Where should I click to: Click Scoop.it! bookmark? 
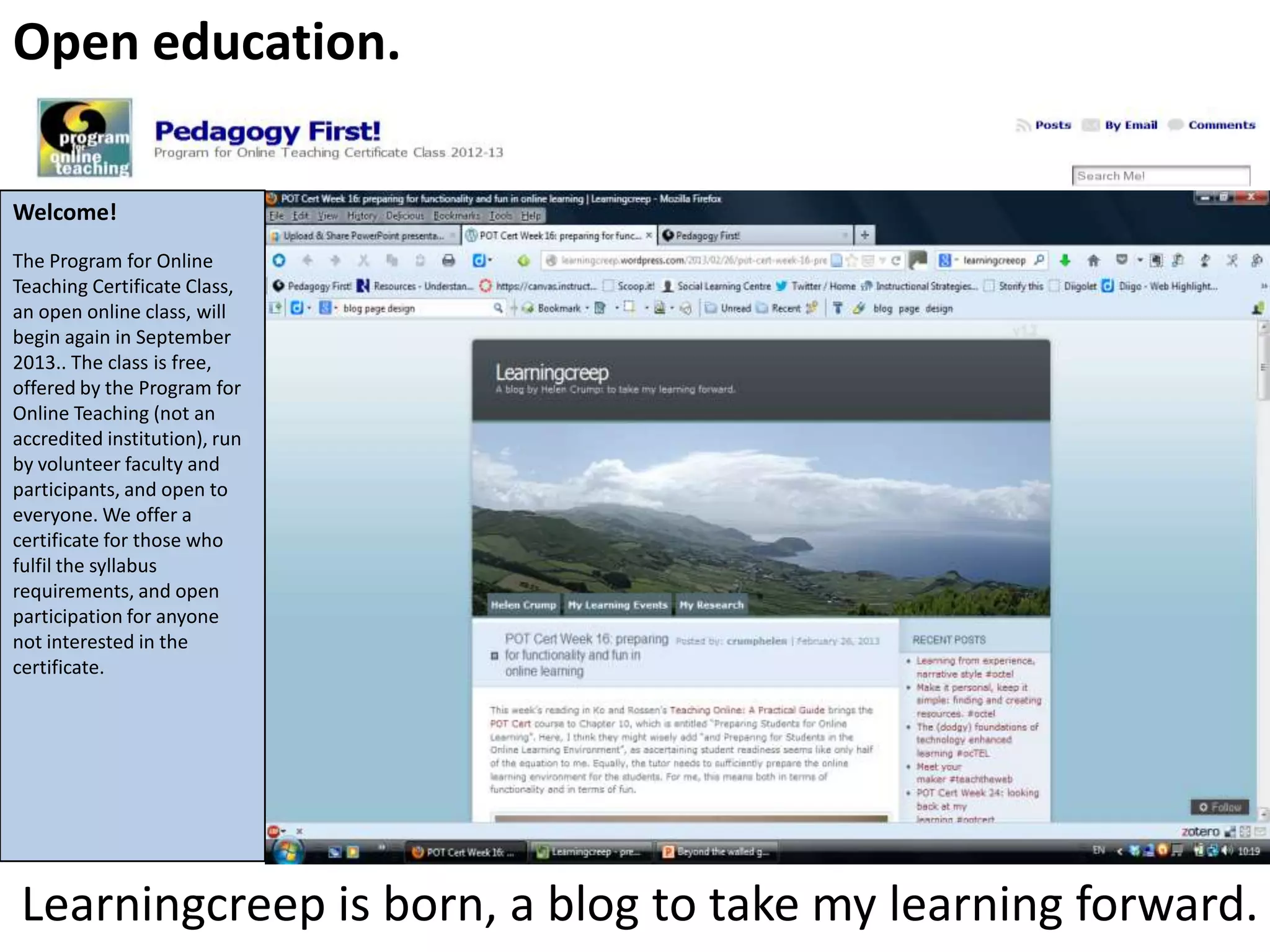pyautogui.click(x=629, y=286)
